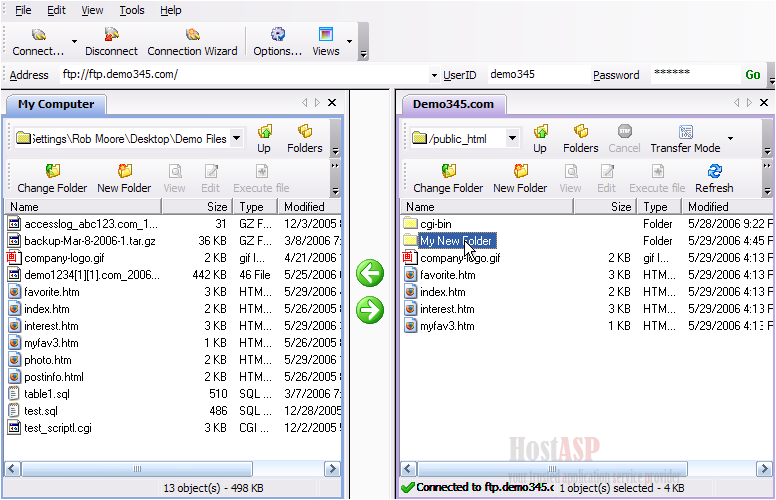The width and height of the screenshot is (776, 500).
Task: Select My New Folder in remote list
Action: [x=456, y=241]
